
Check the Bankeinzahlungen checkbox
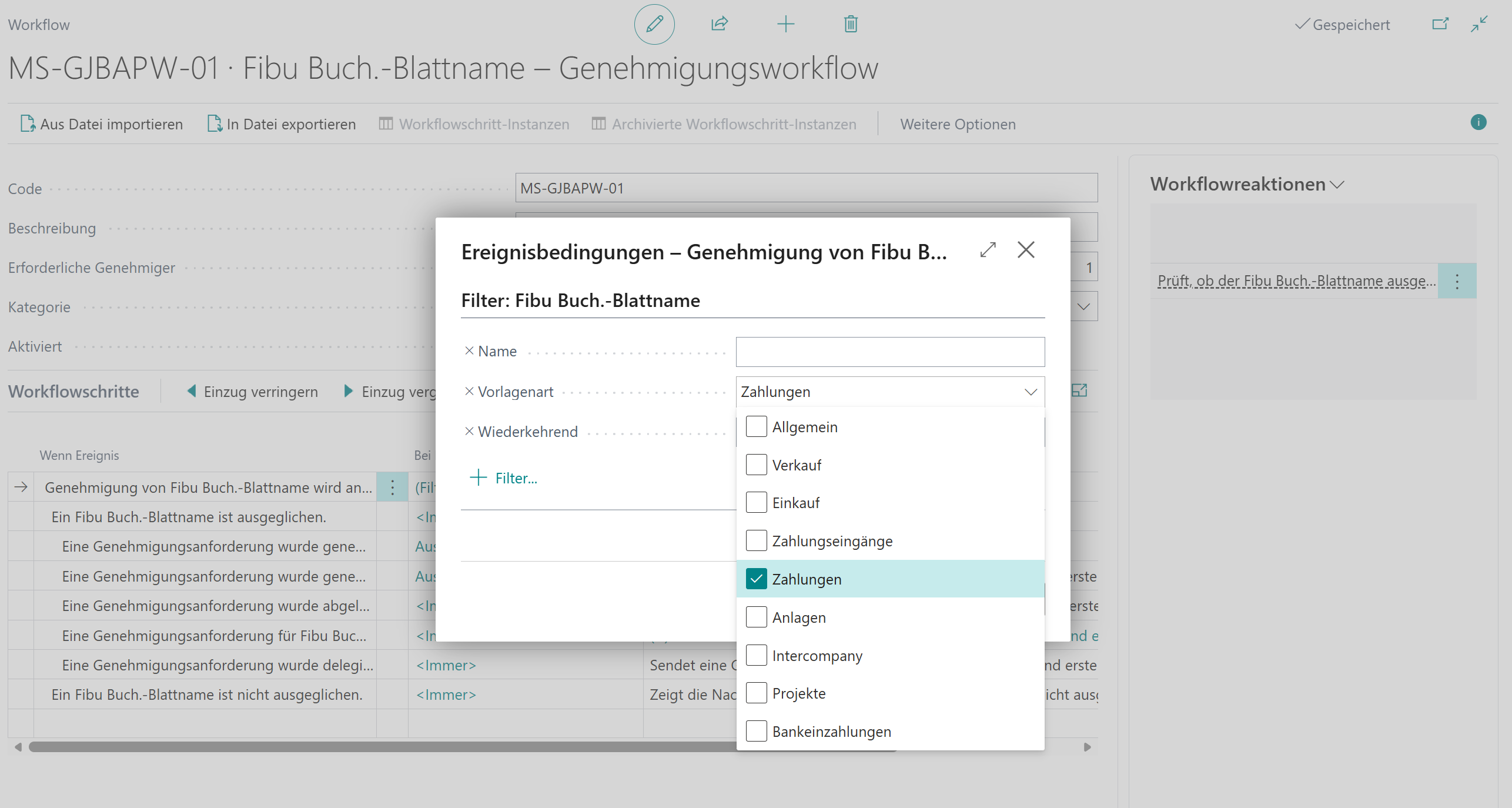[756, 731]
